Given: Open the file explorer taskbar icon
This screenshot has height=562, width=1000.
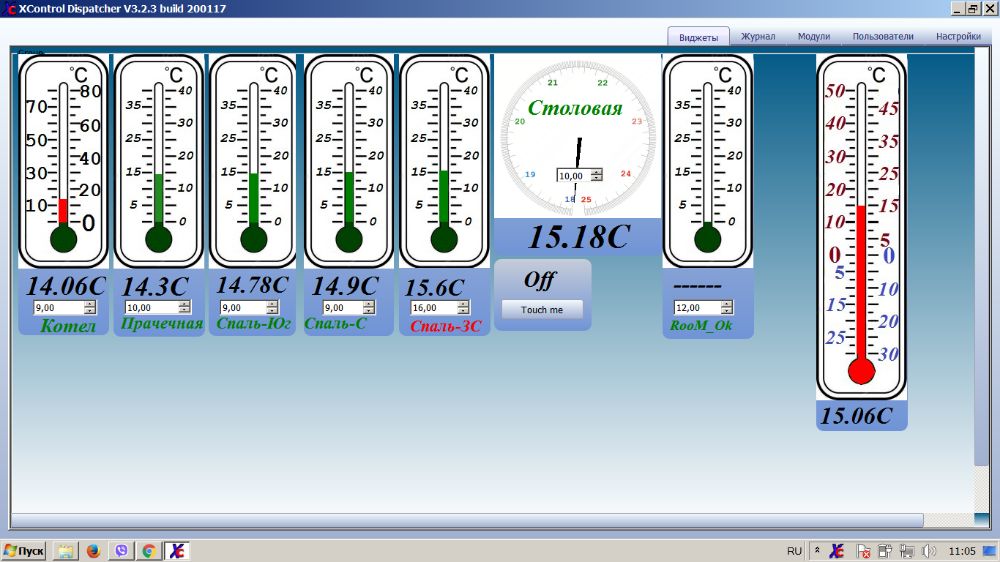Looking at the screenshot, I should click(x=65, y=551).
